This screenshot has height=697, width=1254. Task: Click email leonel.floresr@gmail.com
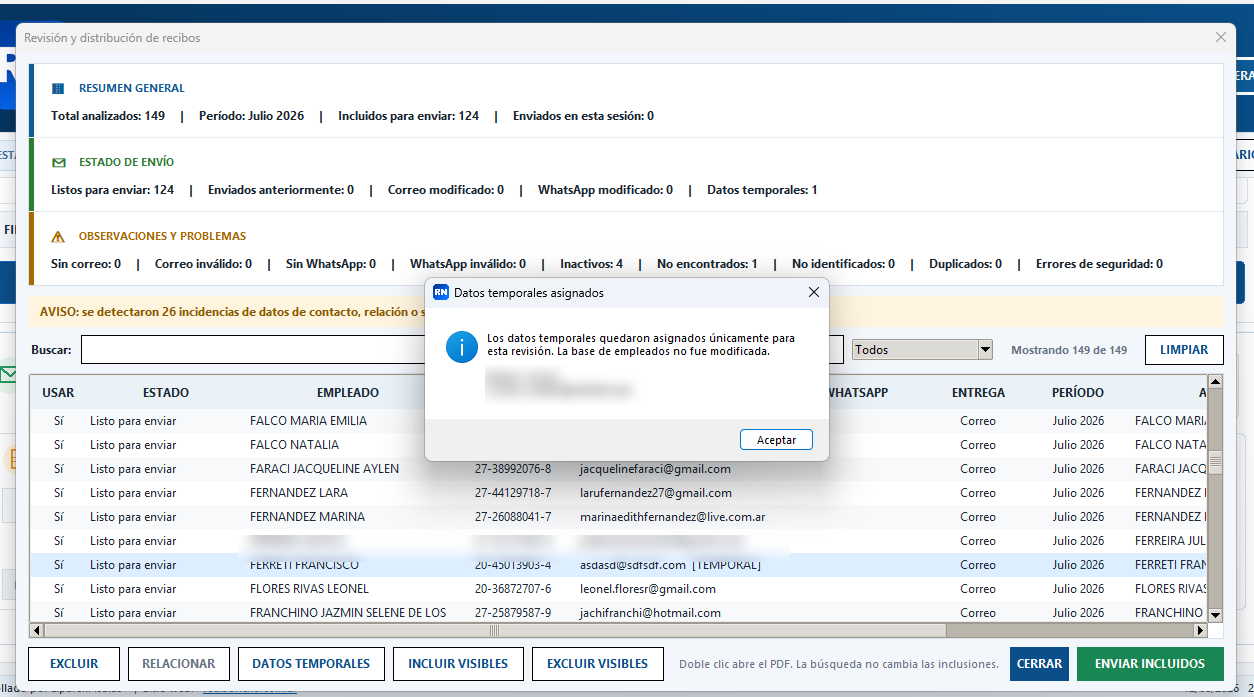point(648,589)
